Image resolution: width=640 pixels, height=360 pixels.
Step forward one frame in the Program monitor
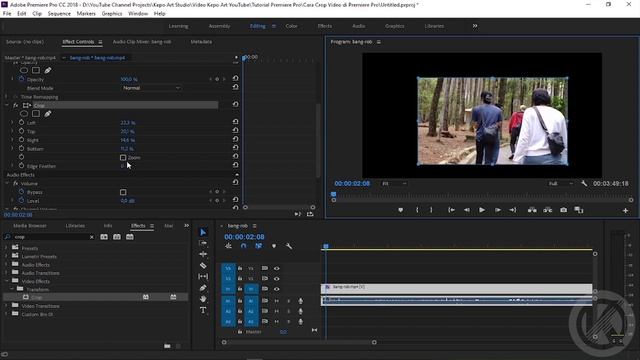(x=498, y=210)
